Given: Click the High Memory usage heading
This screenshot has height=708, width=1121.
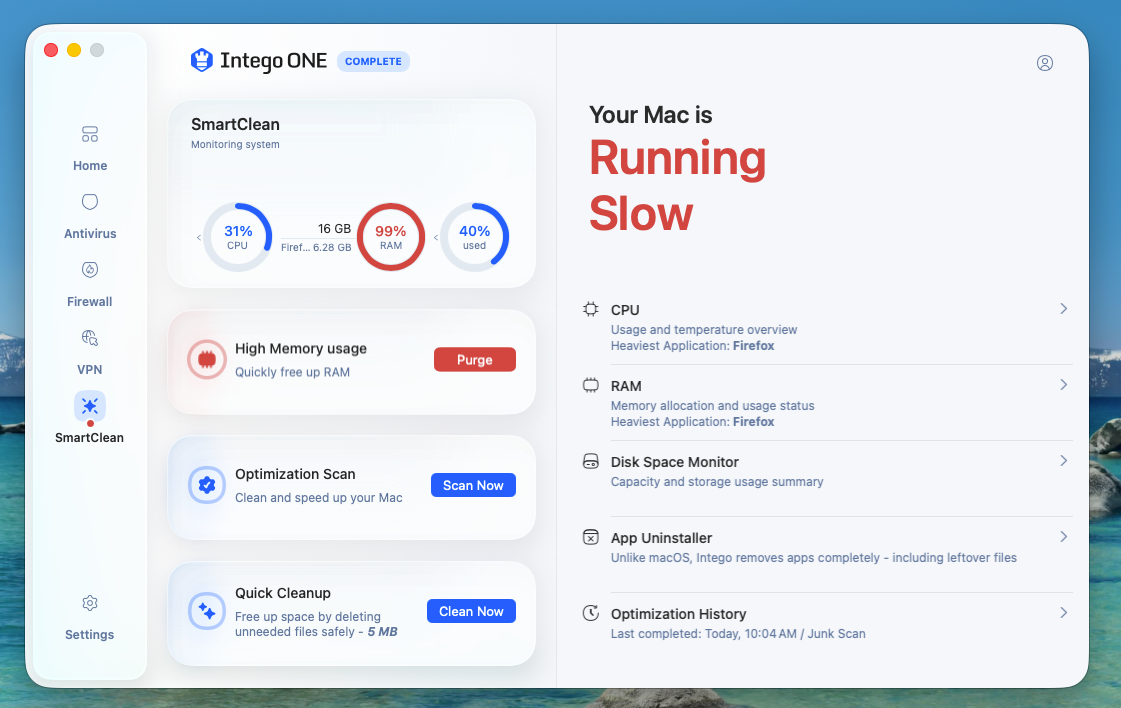Looking at the screenshot, I should click(x=301, y=348).
